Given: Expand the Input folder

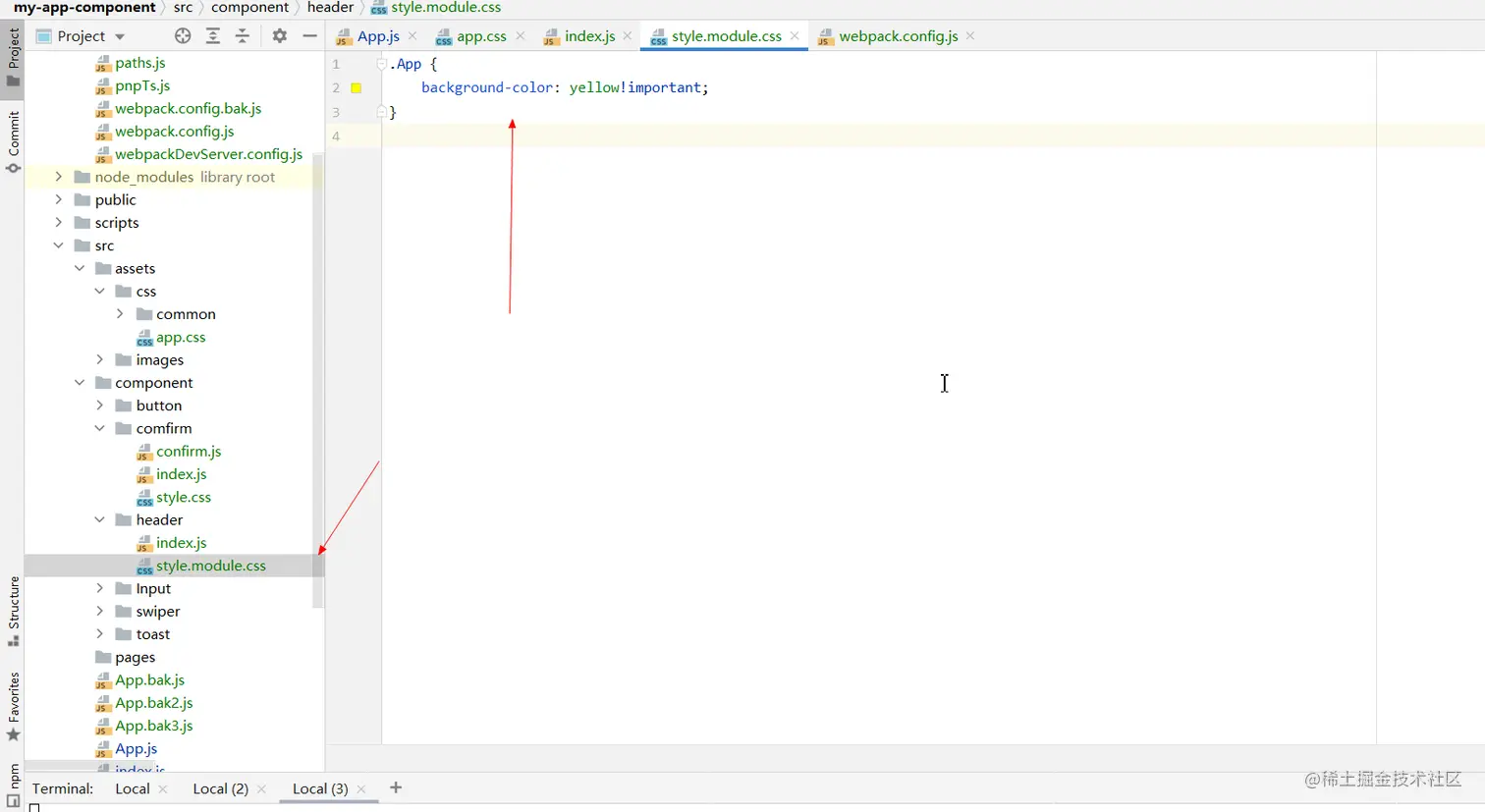Looking at the screenshot, I should (100, 588).
